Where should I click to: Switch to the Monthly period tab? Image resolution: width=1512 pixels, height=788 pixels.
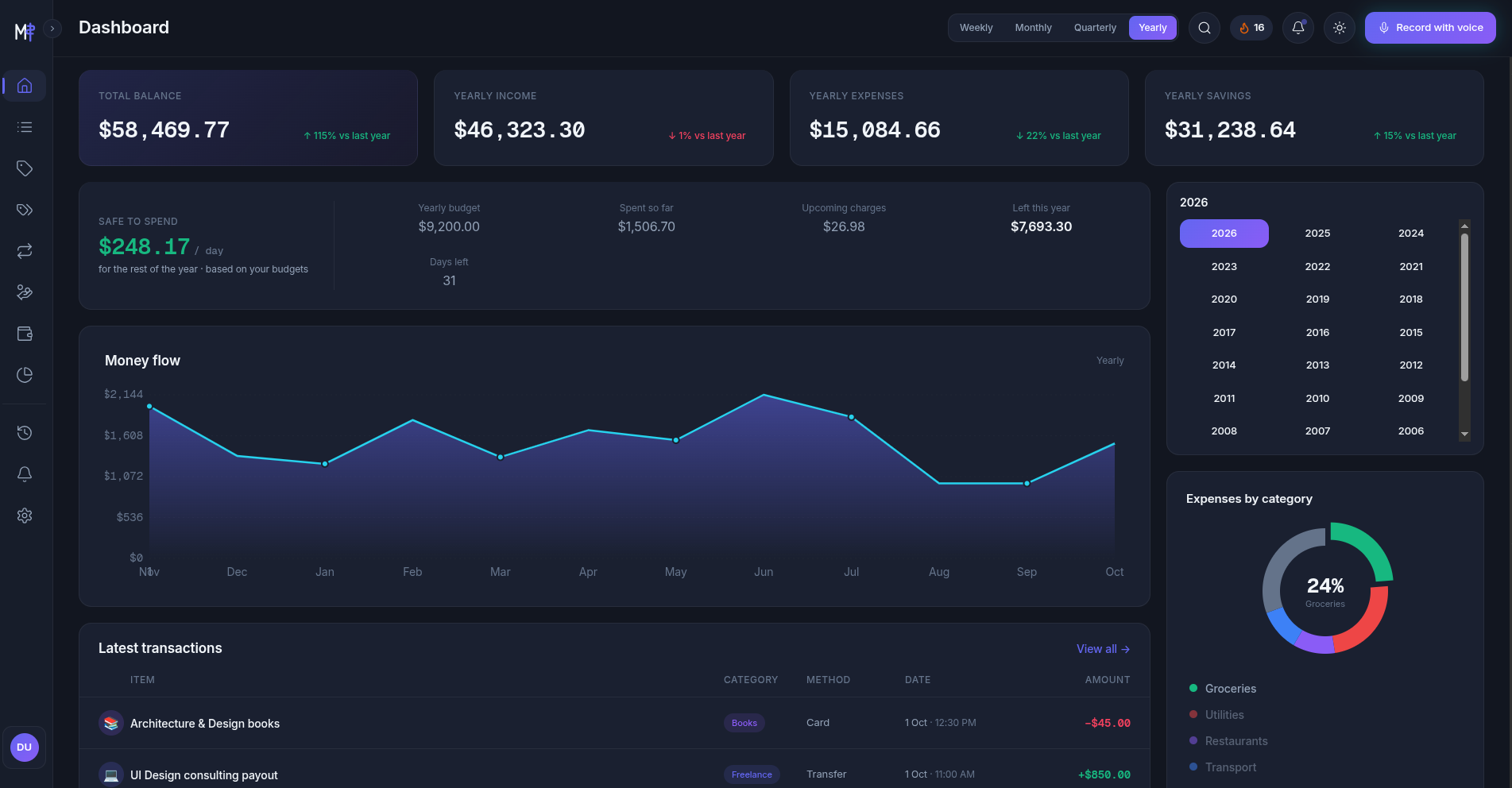point(1033,28)
